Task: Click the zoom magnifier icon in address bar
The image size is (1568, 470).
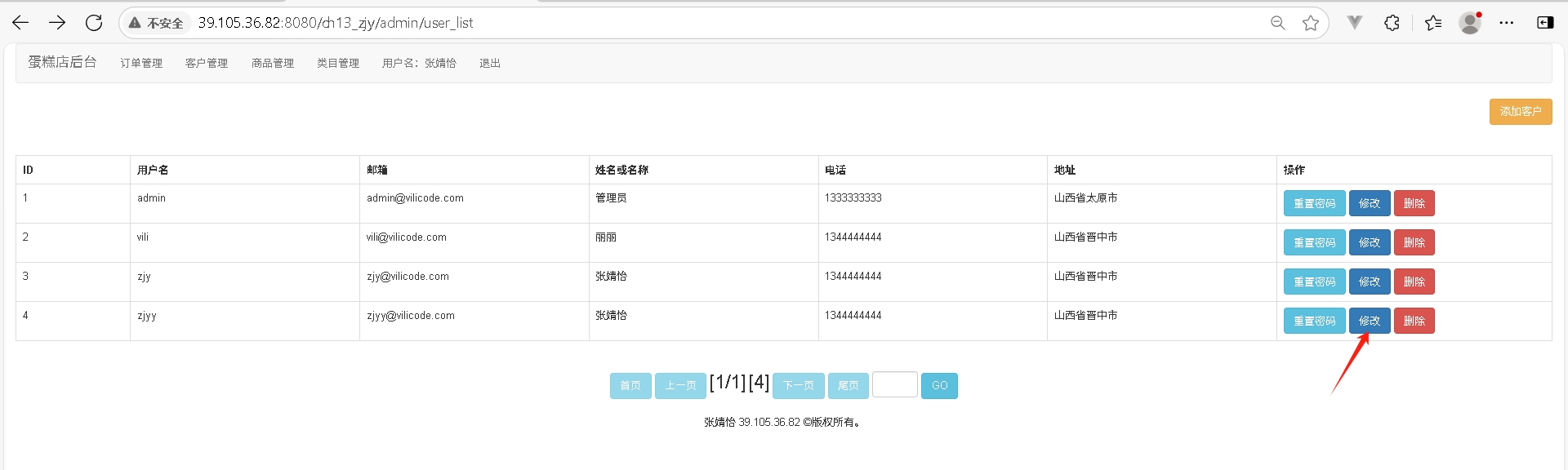Action: pyautogui.click(x=1278, y=23)
